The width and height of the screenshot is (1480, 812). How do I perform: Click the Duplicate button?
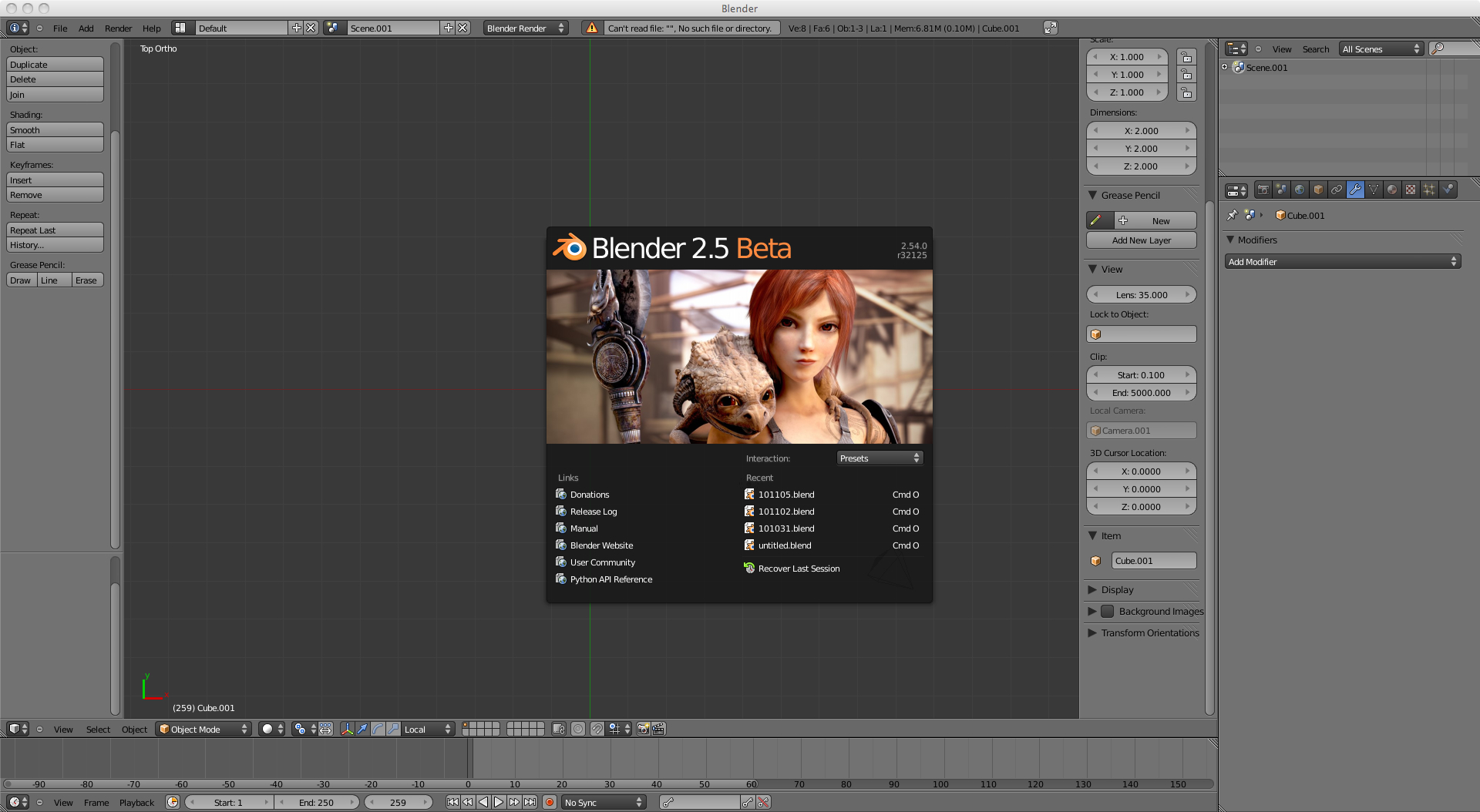[55, 65]
